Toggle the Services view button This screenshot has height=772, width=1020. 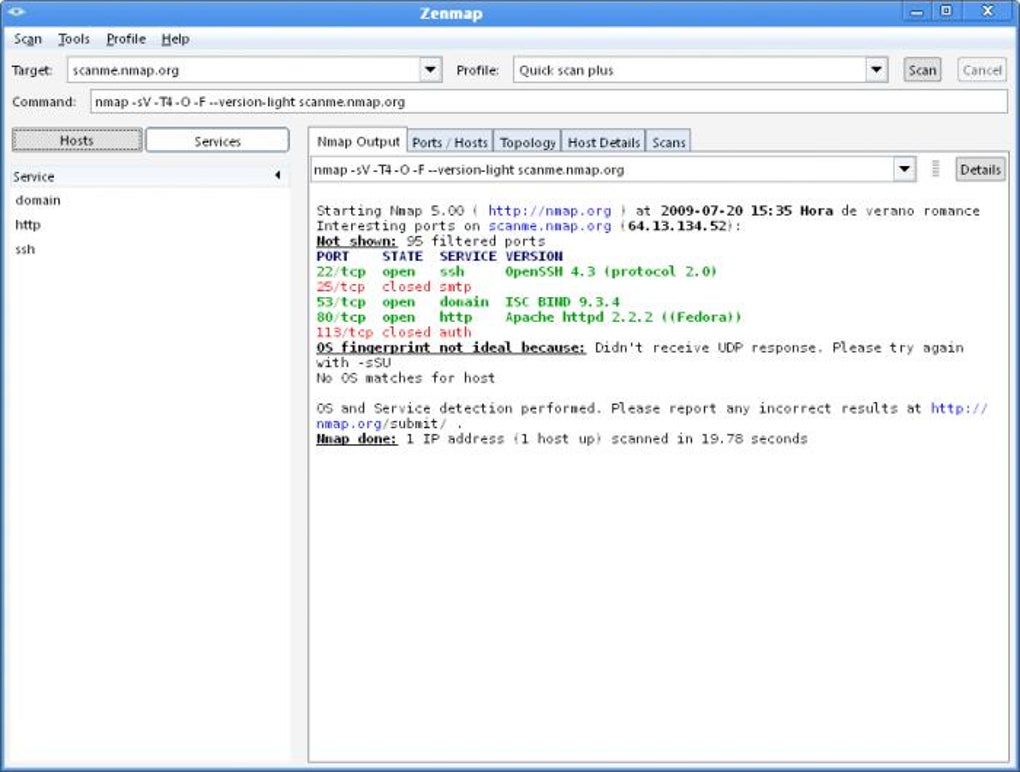[217, 141]
